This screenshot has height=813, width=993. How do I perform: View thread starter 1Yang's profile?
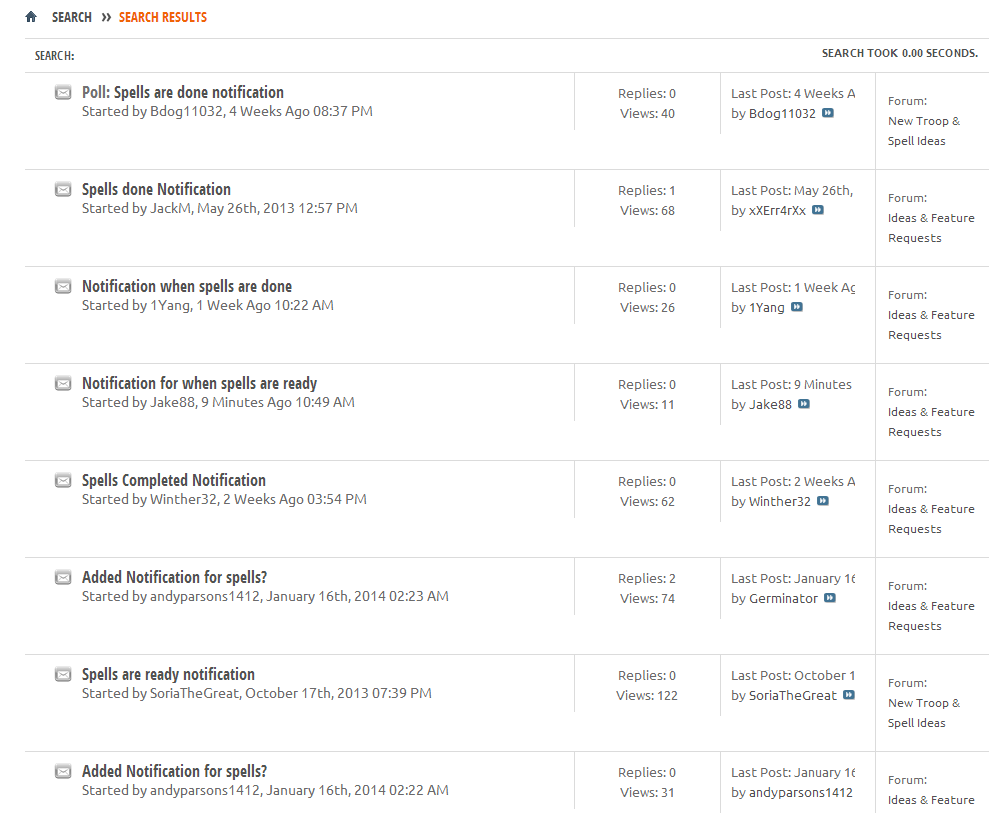(x=168, y=306)
